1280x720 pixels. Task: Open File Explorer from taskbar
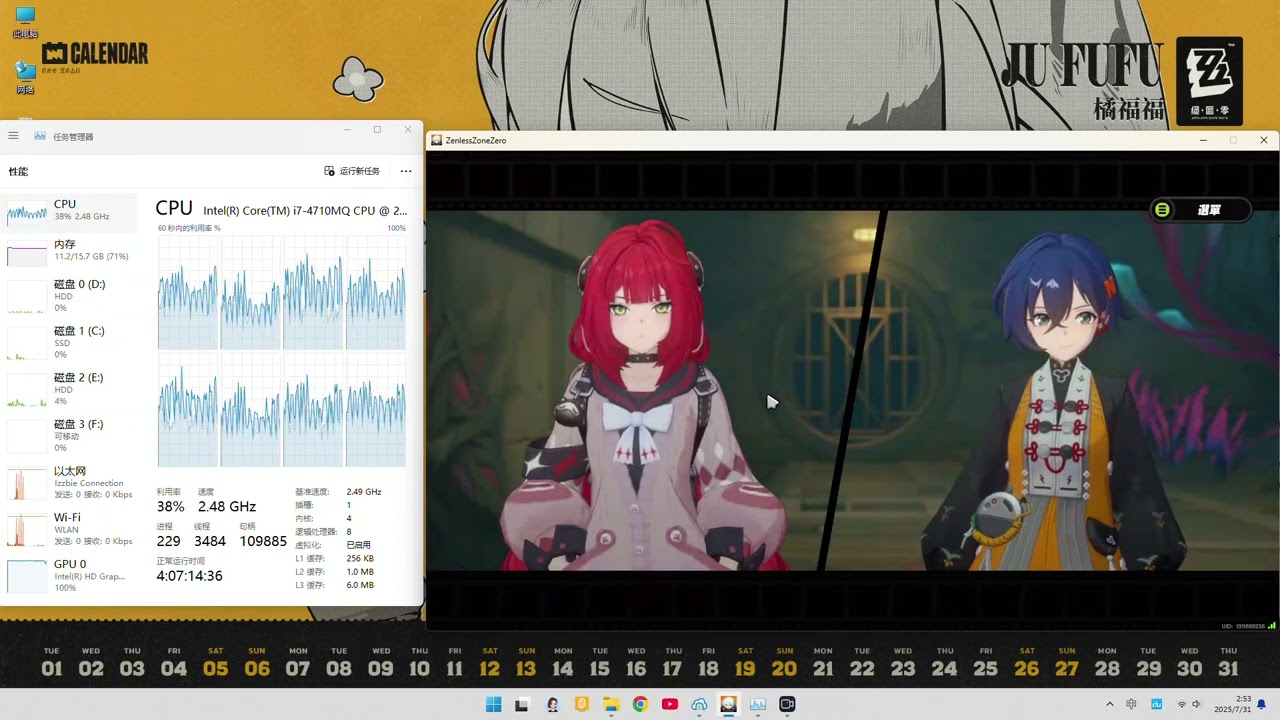click(x=611, y=704)
